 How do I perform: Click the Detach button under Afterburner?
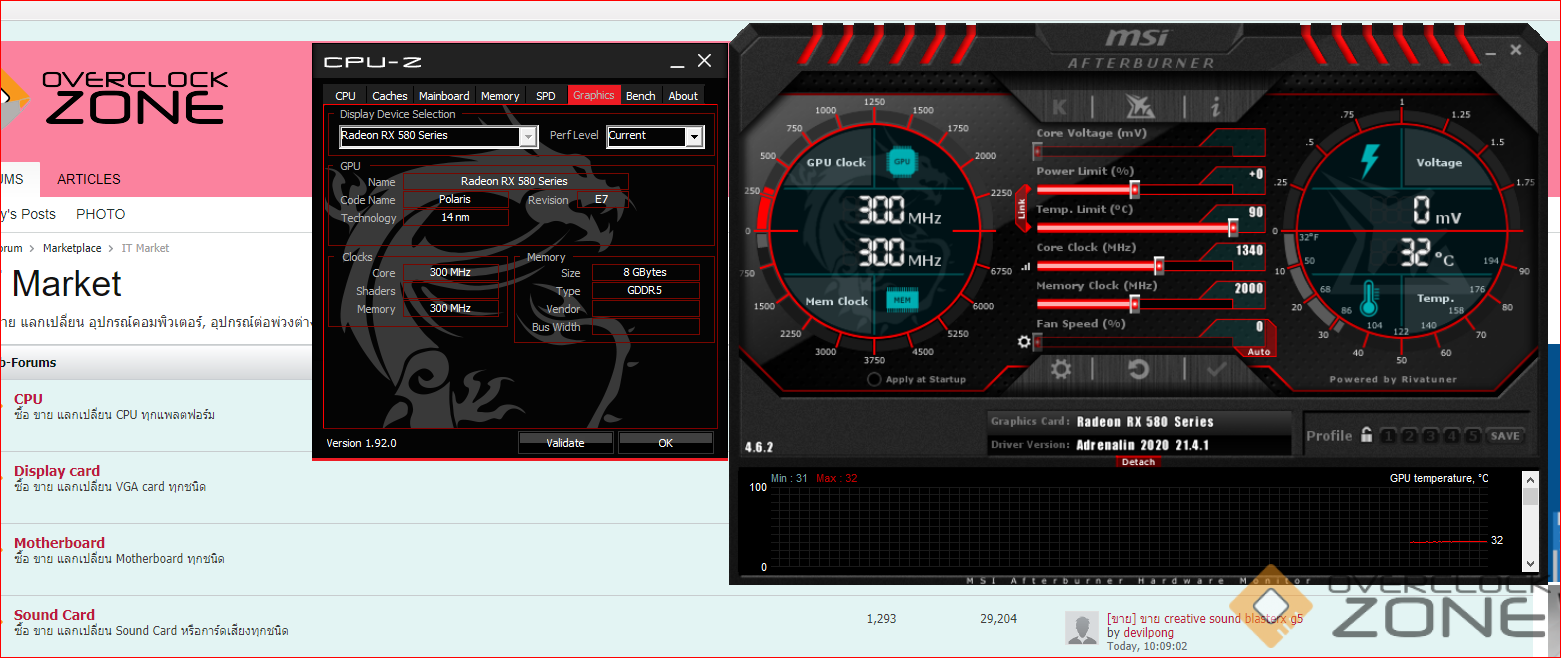pyautogui.click(x=1138, y=462)
